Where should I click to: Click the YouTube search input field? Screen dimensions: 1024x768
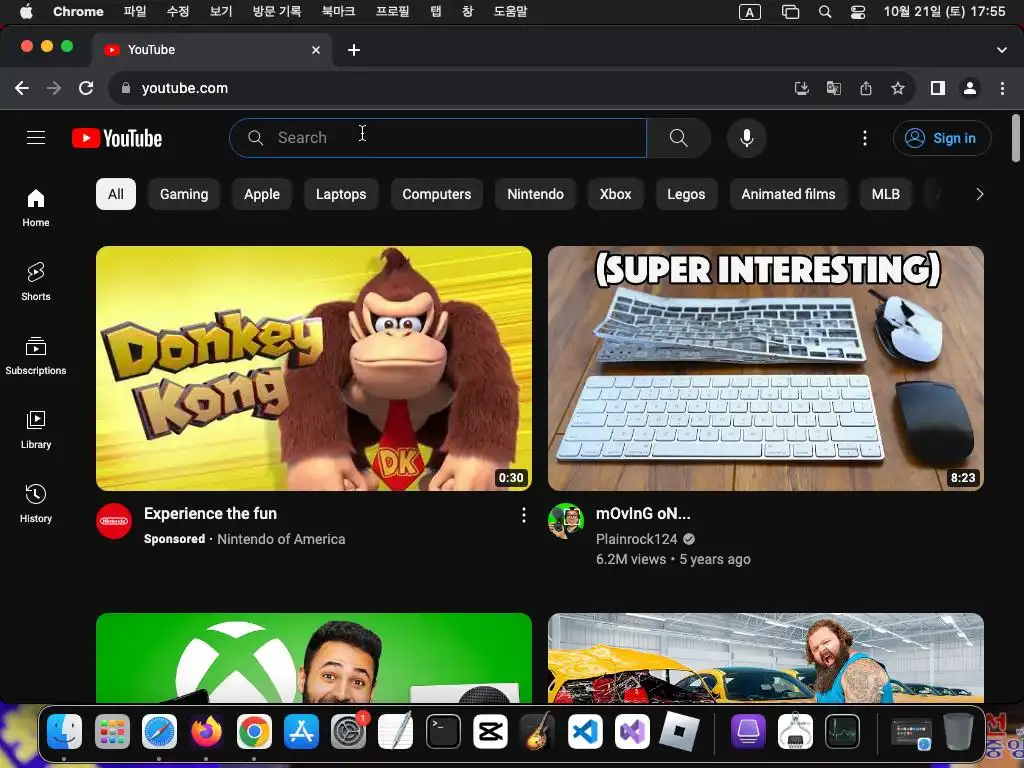pyautogui.click(x=438, y=138)
